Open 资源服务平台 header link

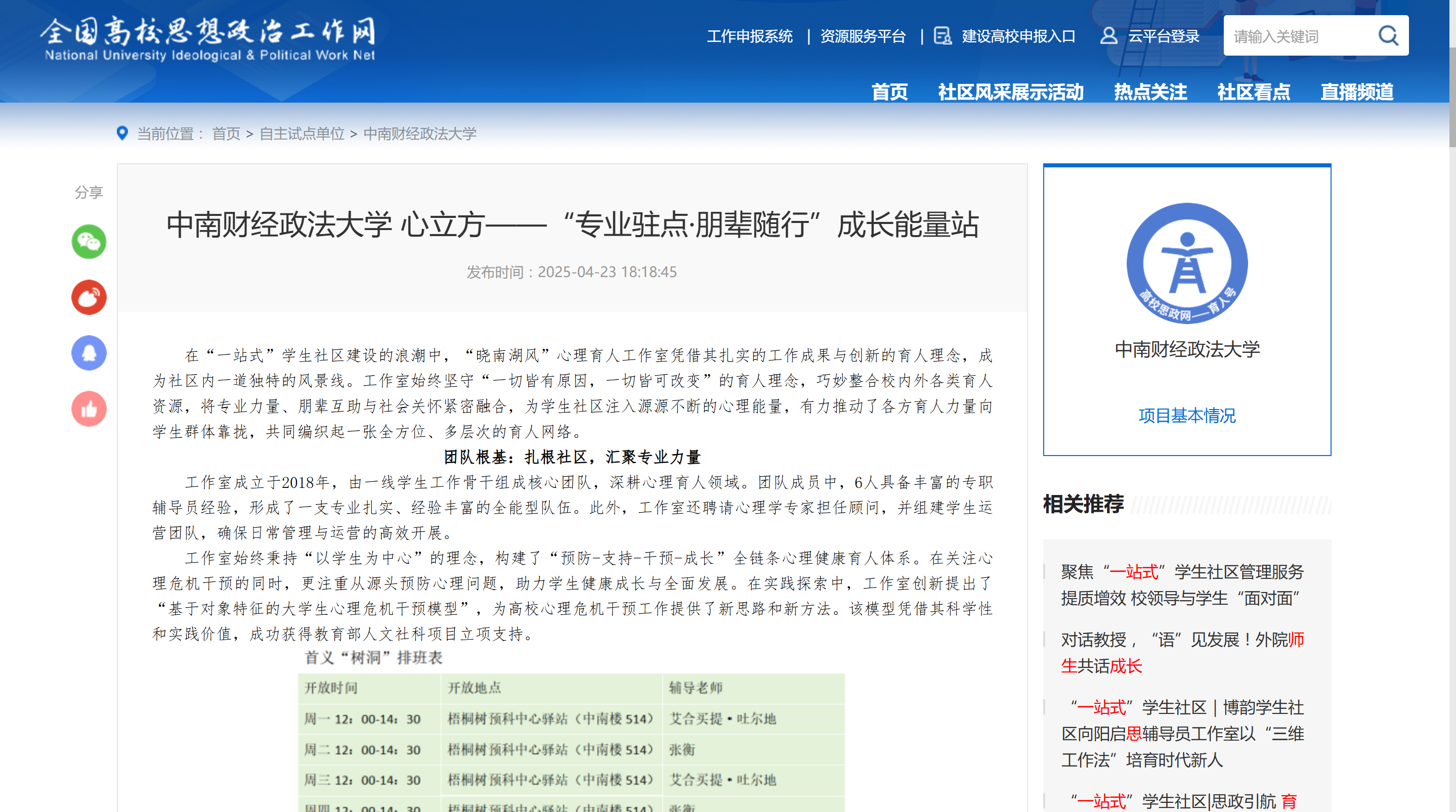click(863, 37)
